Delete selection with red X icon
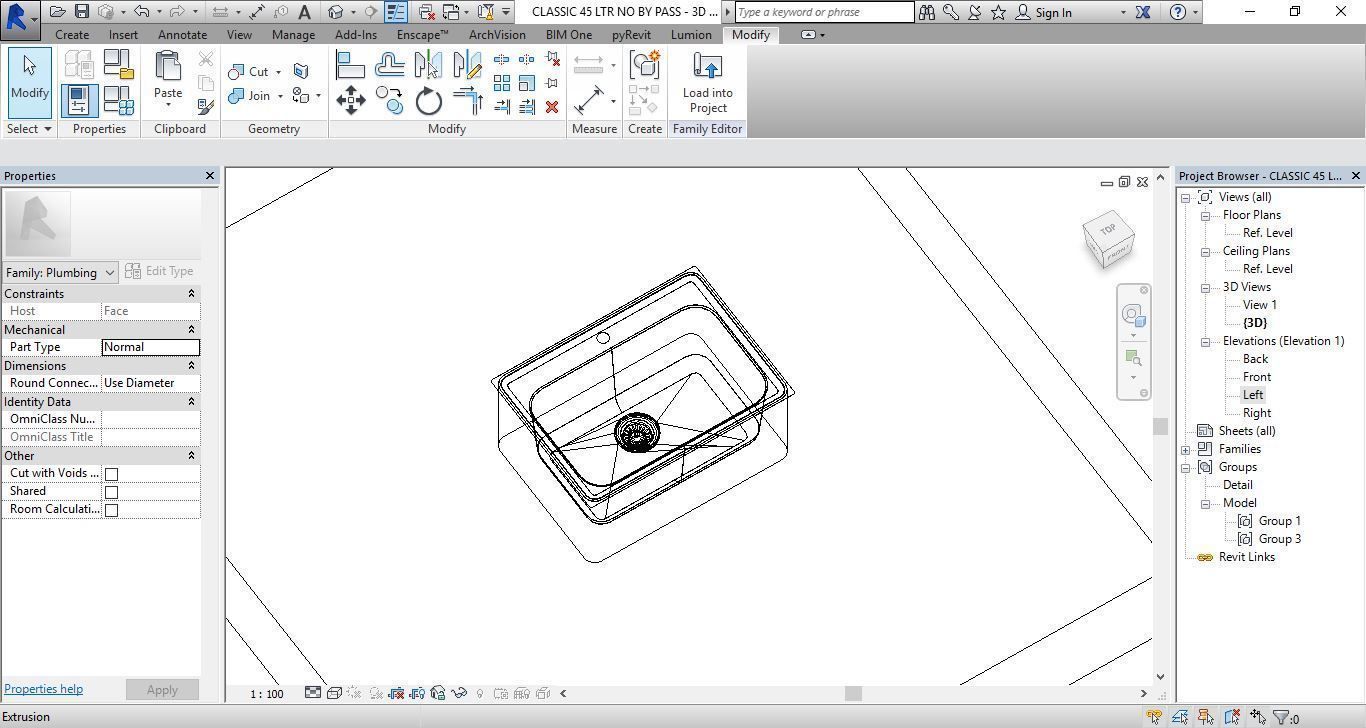The height and width of the screenshot is (728, 1366). pos(552,106)
